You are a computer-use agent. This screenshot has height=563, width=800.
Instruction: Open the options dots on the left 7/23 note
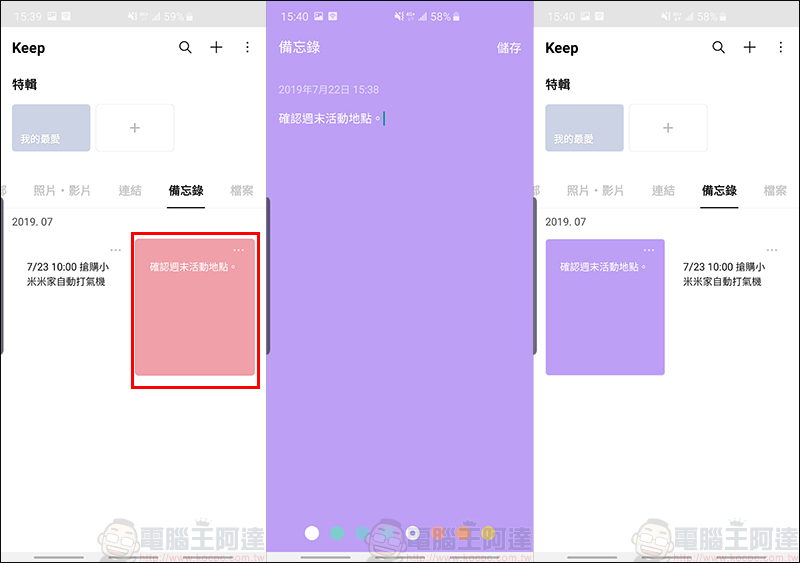click(x=116, y=250)
